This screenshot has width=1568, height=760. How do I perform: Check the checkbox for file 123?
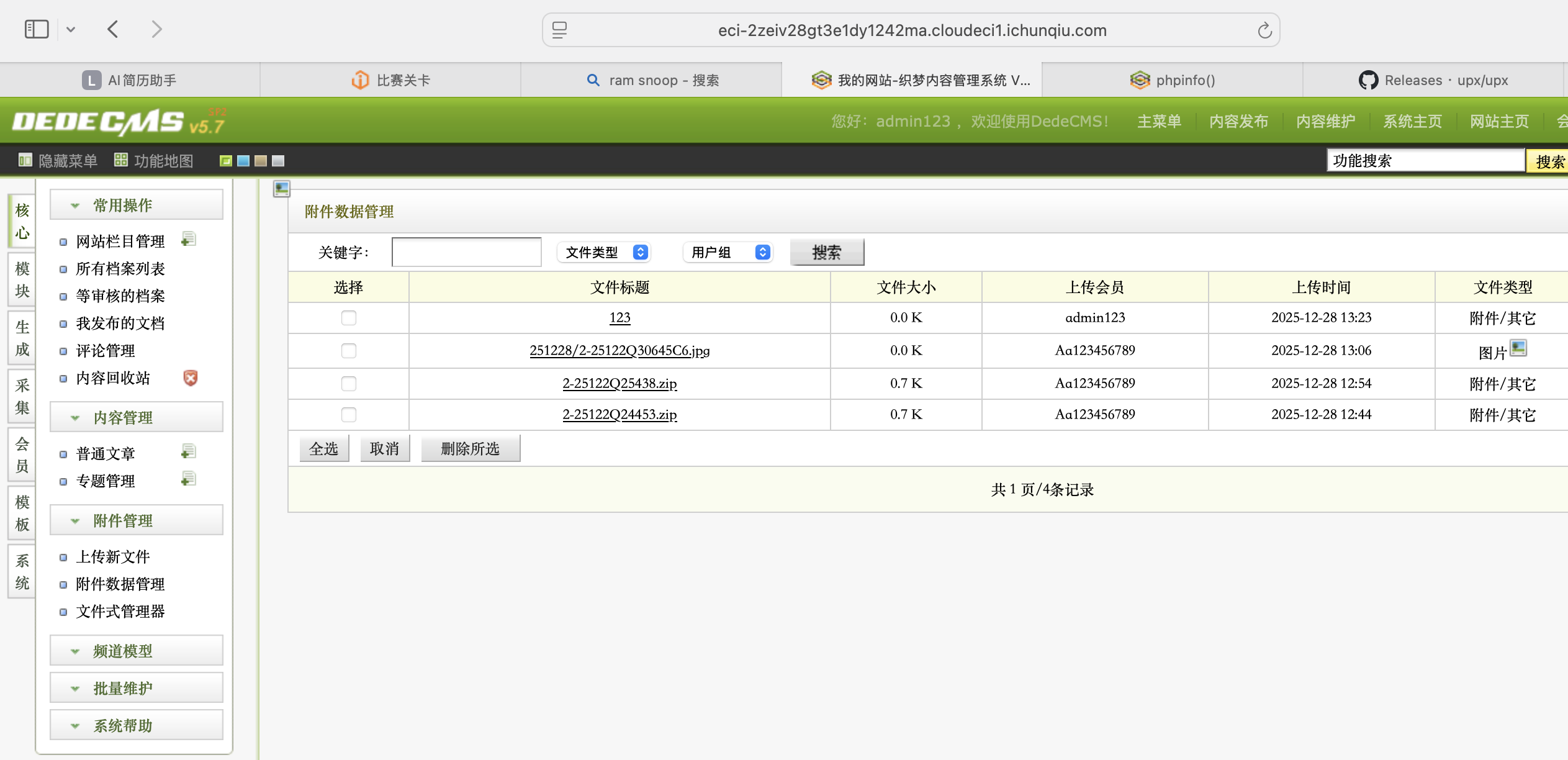click(x=349, y=318)
